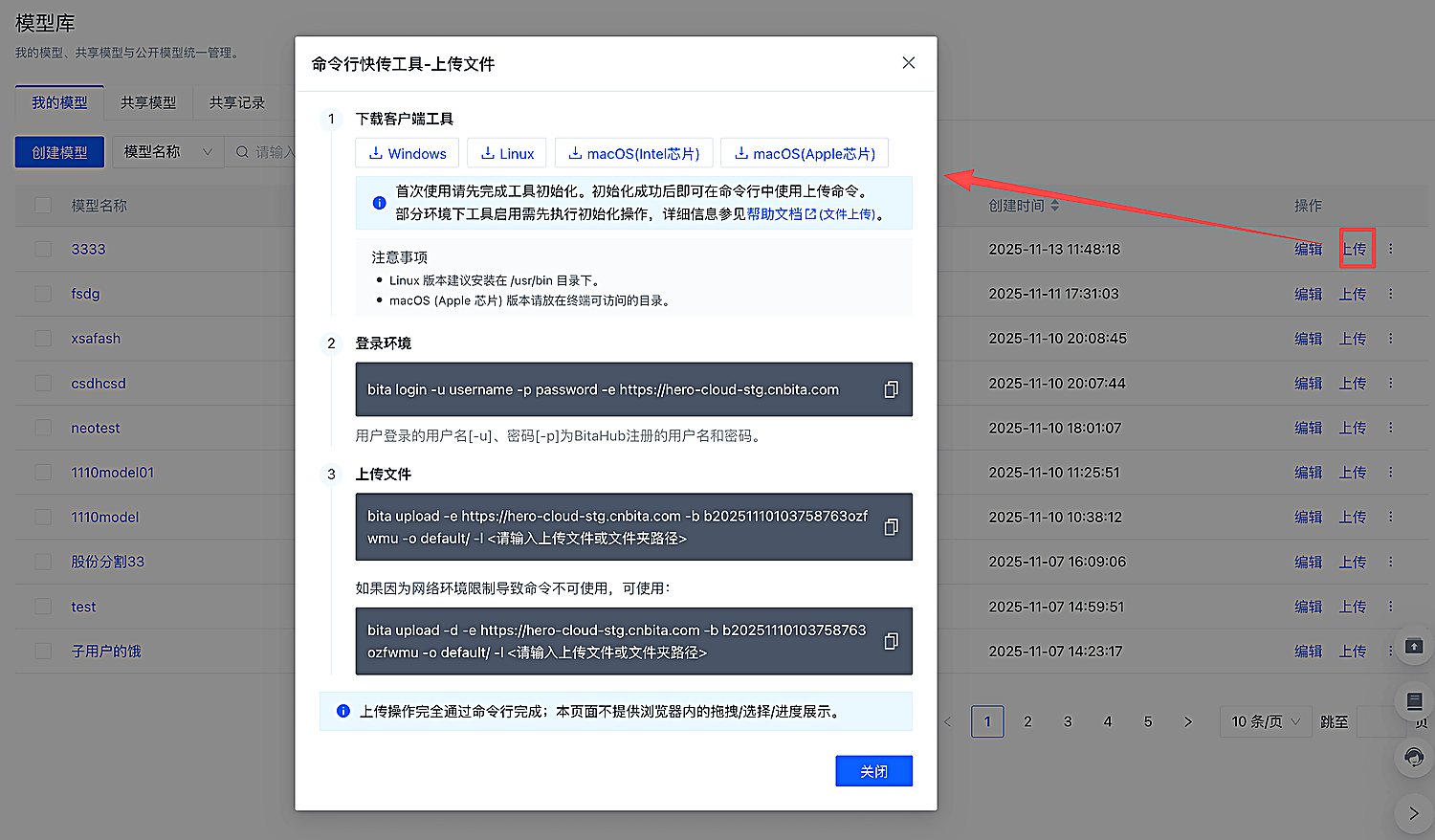Select the checkbox for model fsdg
Image resolution: width=1435 pixels, height=840 pixels.
pos(43,294)
